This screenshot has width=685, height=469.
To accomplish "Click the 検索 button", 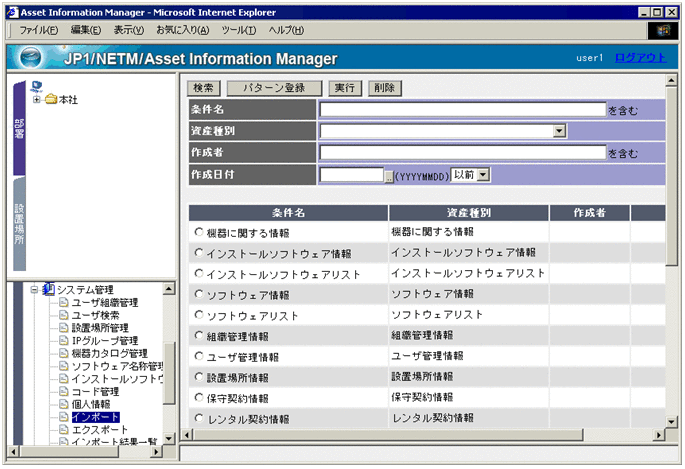I will pos(203,88).
